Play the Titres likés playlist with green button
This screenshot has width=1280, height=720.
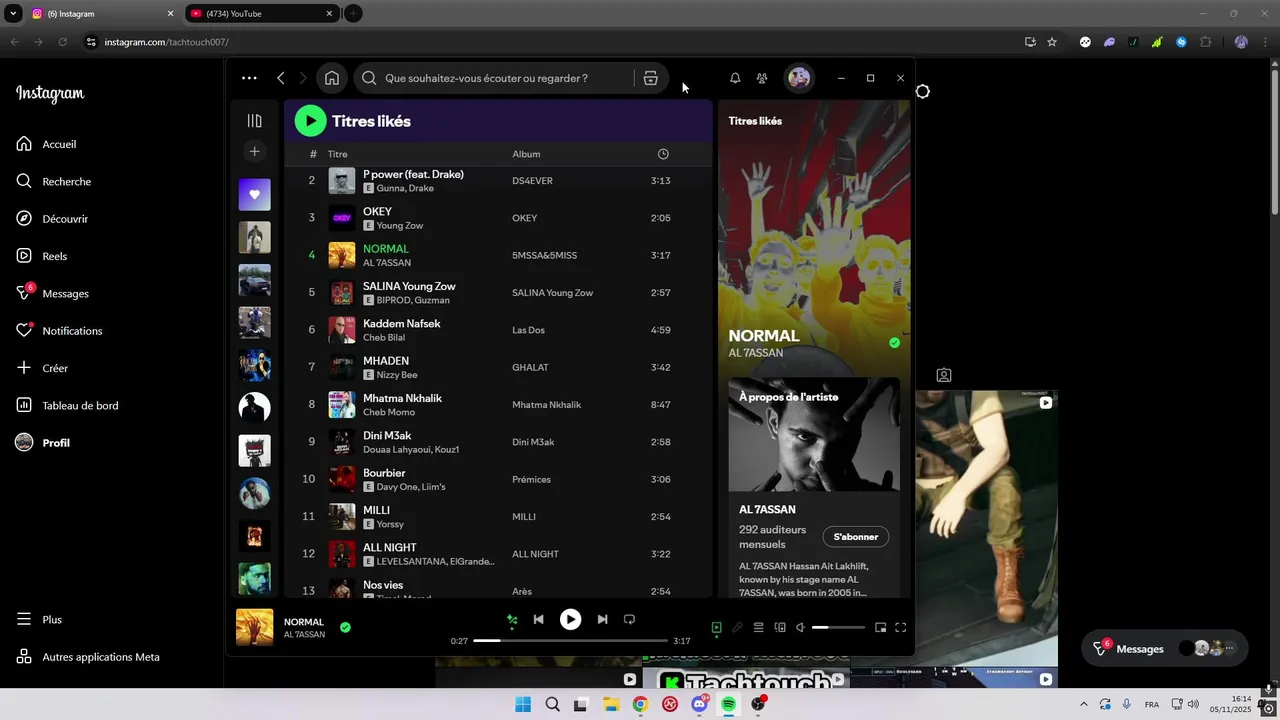[310, 121]
